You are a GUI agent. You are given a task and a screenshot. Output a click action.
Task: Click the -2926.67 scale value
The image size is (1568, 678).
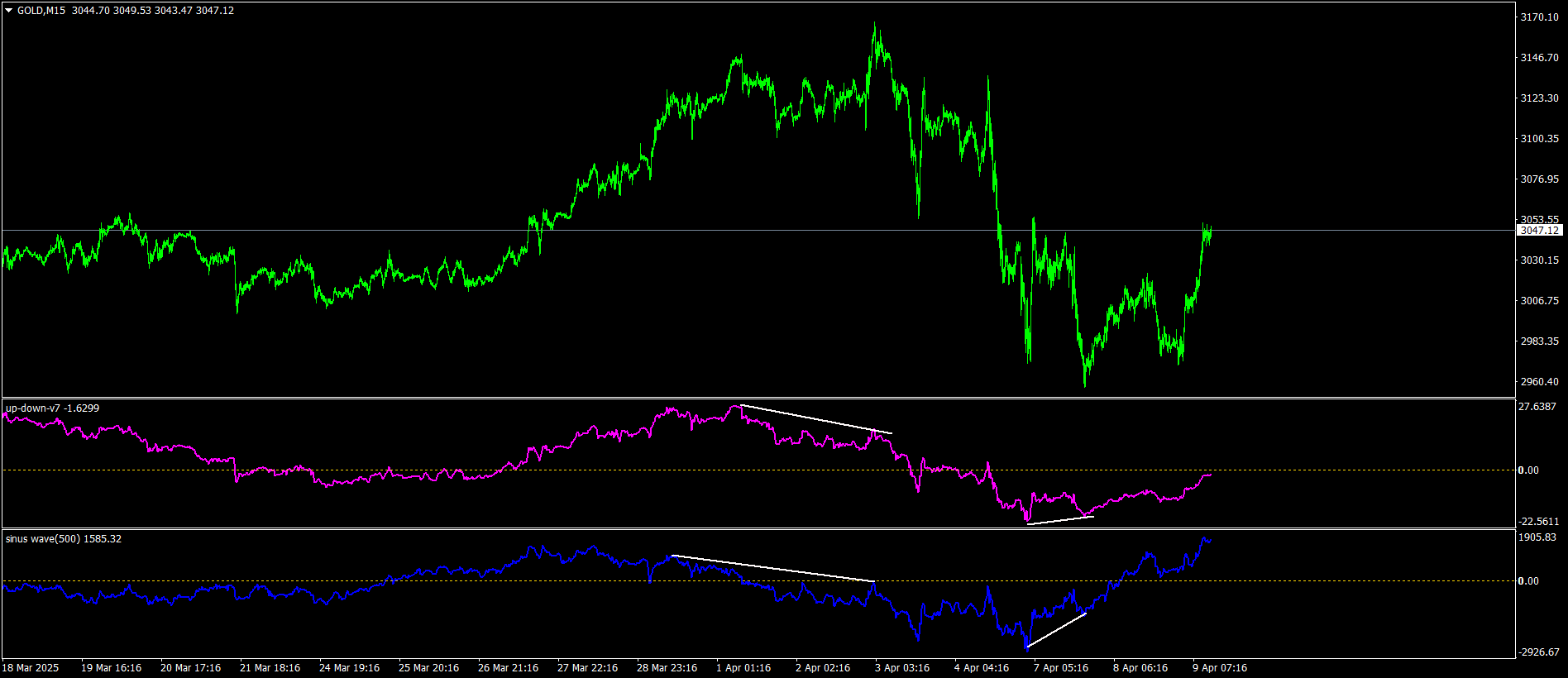(x=1539, y=652)
